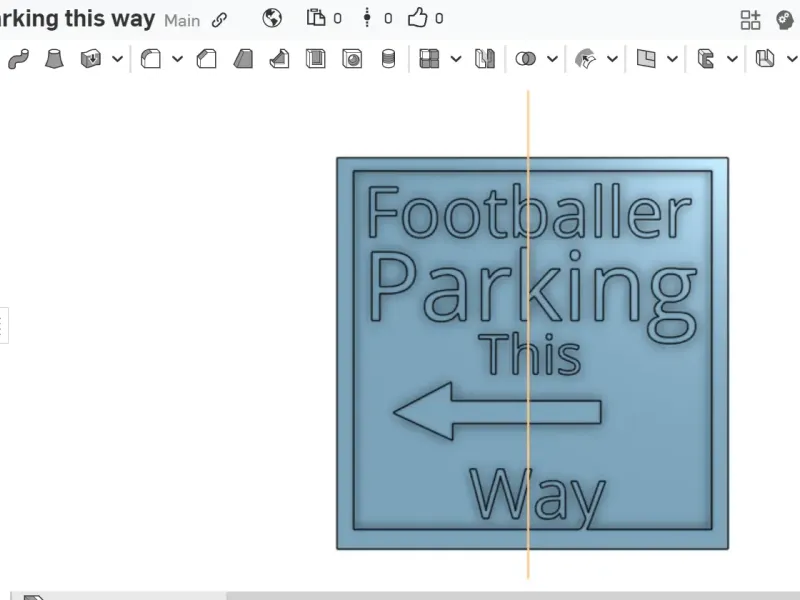This screenshot has height=600, width=800.
Task: Click the "Main" workspace label
Action: click(x=182, y=20)
